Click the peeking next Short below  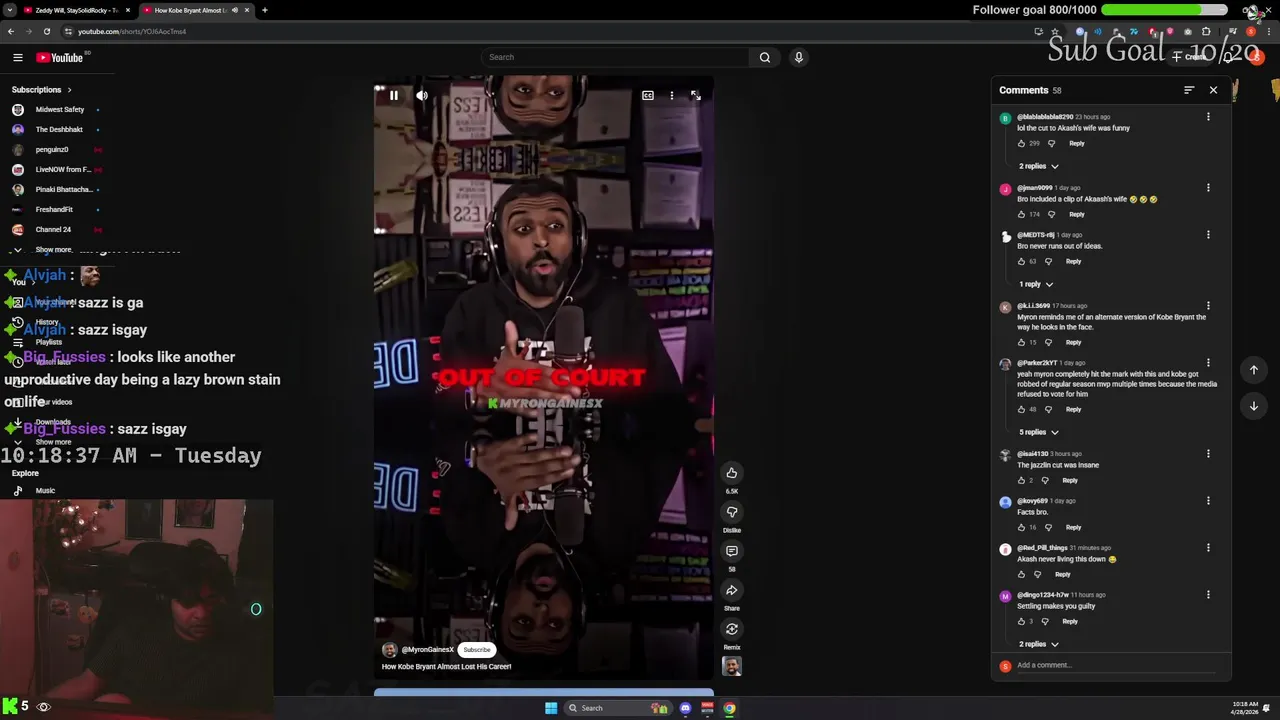[x=544, y=692]
